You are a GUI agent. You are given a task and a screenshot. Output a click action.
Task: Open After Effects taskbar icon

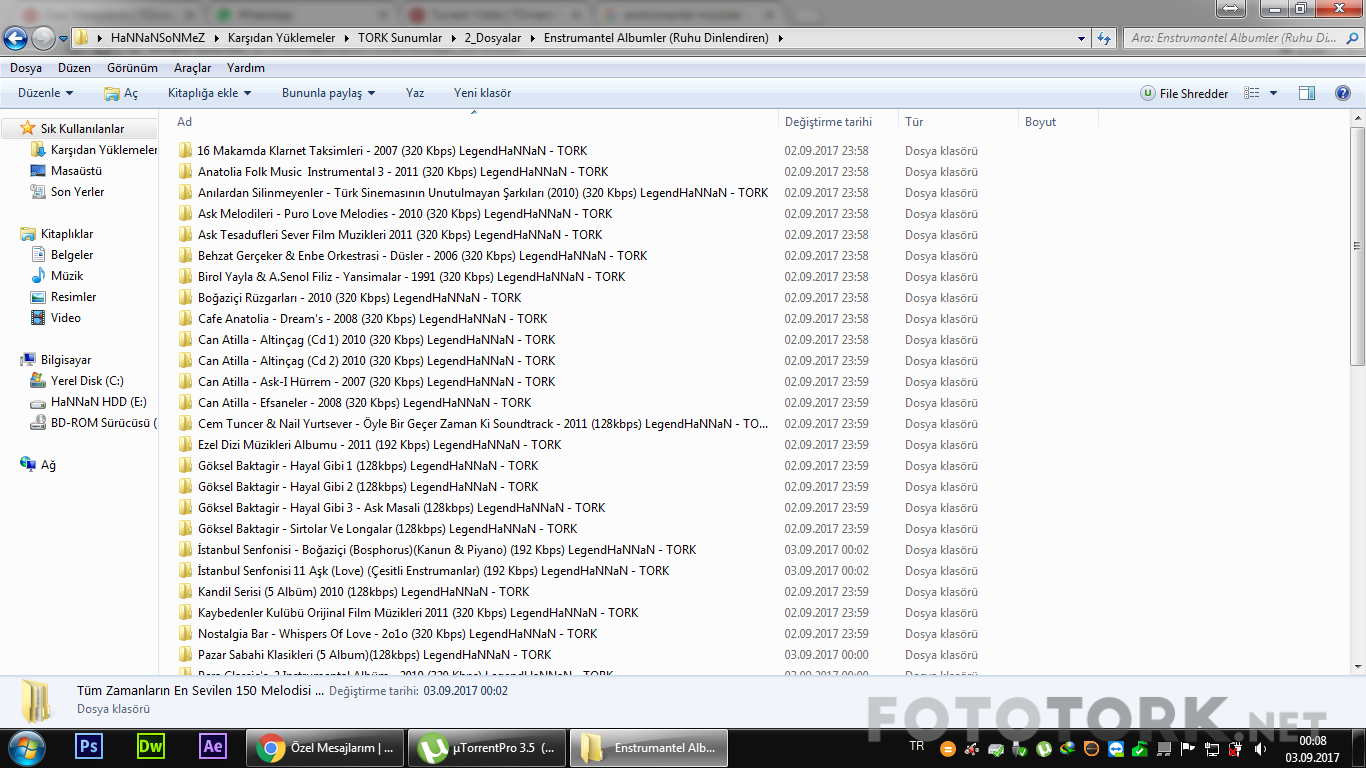tap(213, 747)
